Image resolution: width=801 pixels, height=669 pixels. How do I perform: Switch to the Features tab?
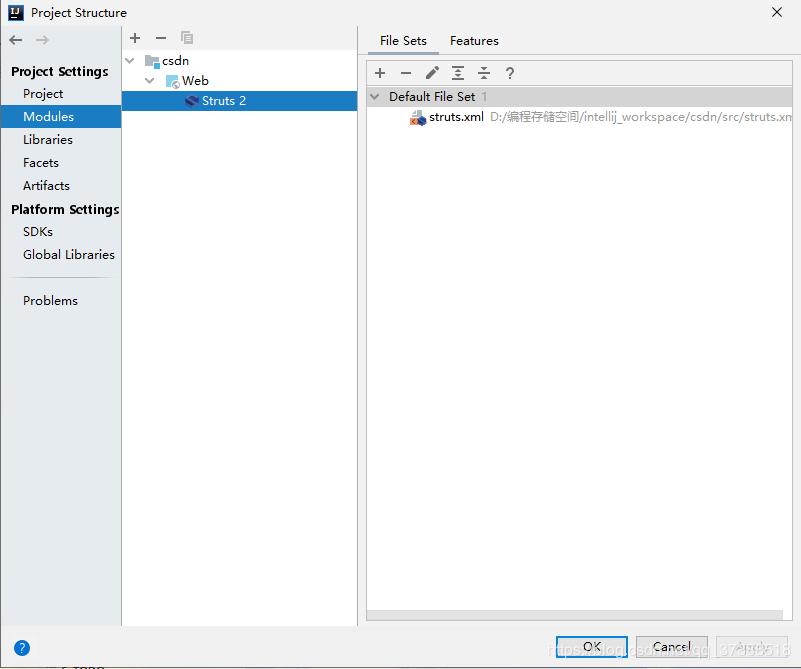click(474, 41)
